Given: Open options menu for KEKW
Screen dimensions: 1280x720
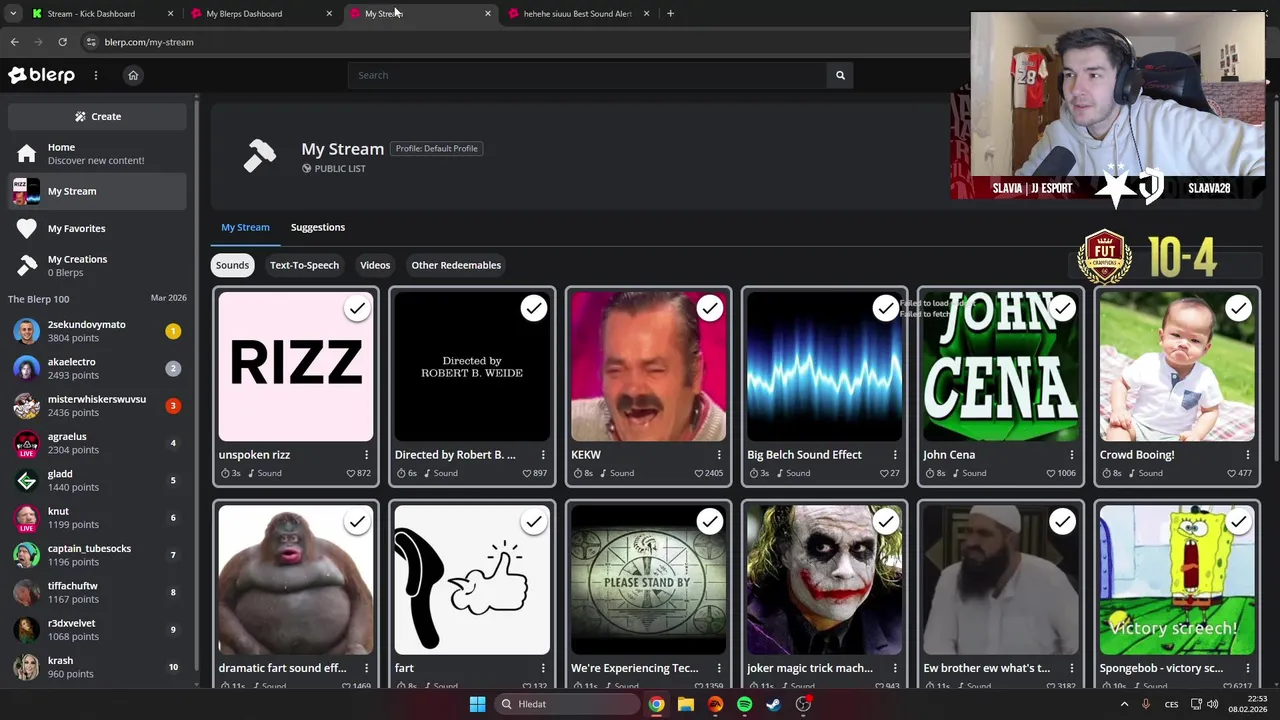Looking at the screenshot, I should [x=719, y=455].
